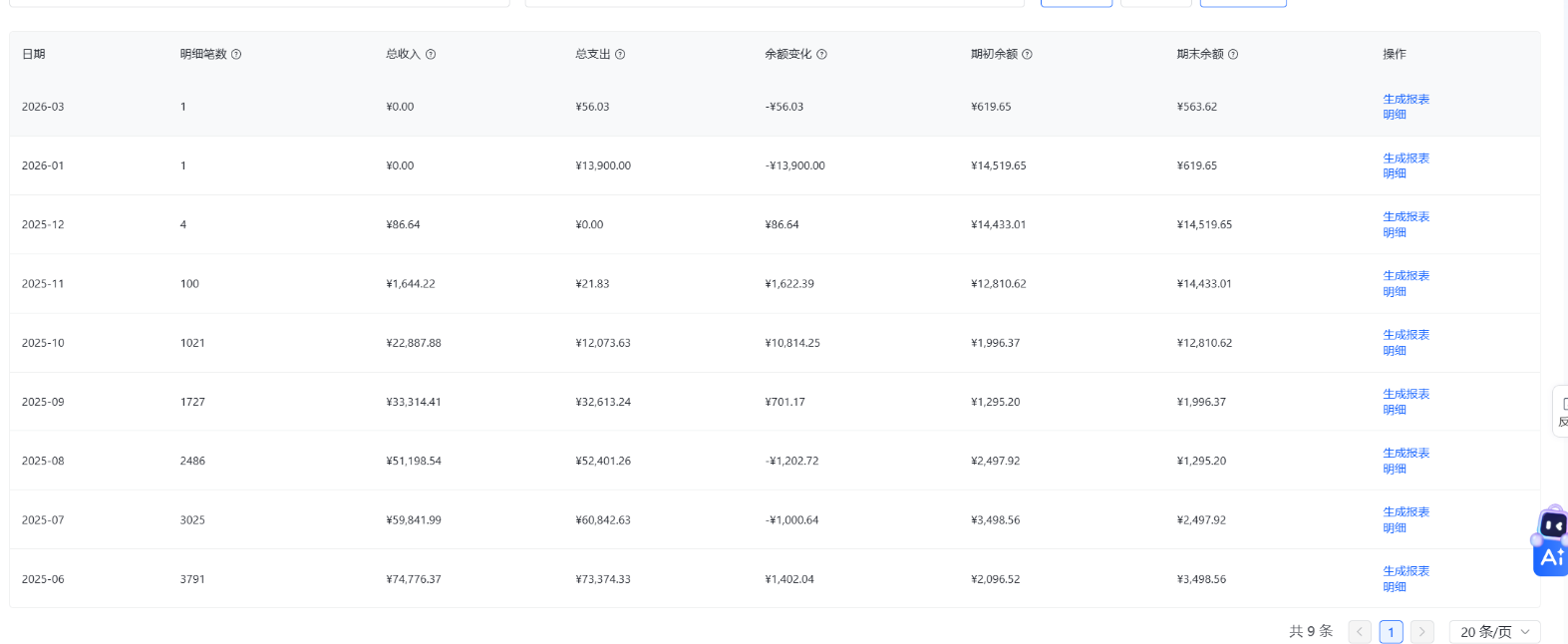Click opening balance ¥14,519.65 in 2026-01 row
1568x644 pixels.
click(x=999, y=165)
